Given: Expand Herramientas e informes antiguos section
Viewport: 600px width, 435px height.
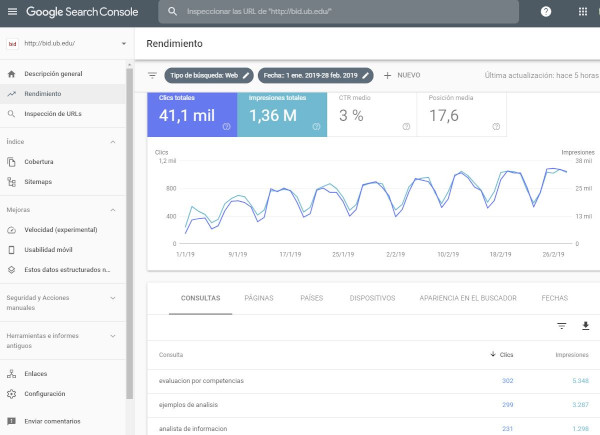Looking at the screenshot, I should coord(113,336).
